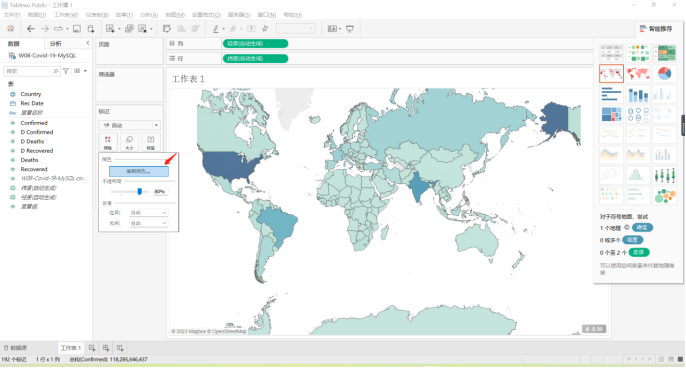Toggle the Show Me panel button
Screen dimensions: 686x368
pyautogui.click(x=656, y=29)
